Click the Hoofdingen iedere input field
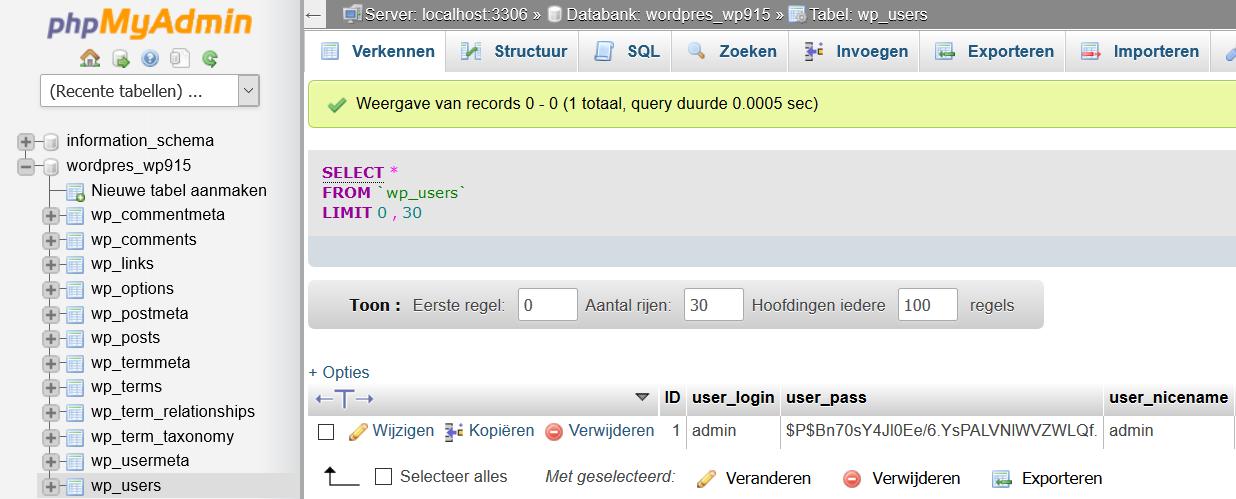 click(928, 305)
